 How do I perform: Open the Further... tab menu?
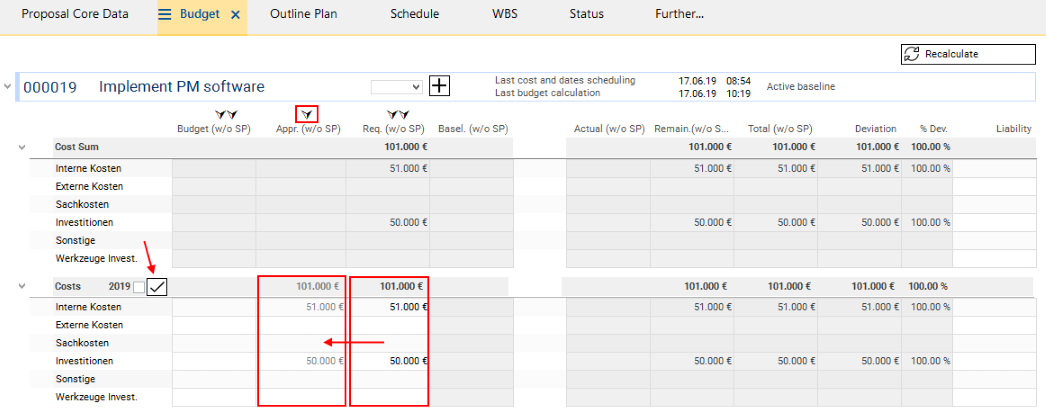pyautogui.click(x=679, y=15)
